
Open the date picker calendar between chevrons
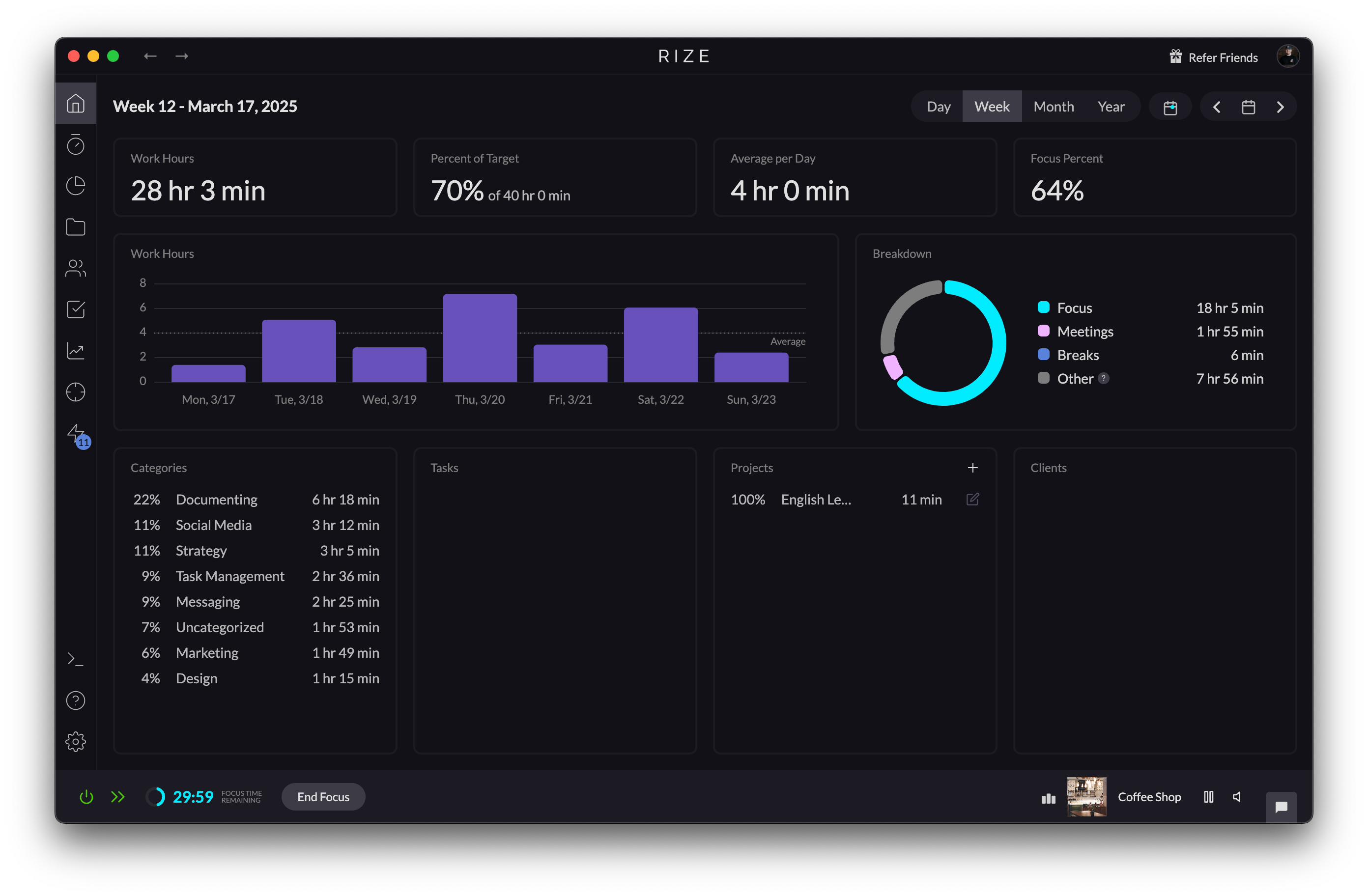[x=1248, y=107]
